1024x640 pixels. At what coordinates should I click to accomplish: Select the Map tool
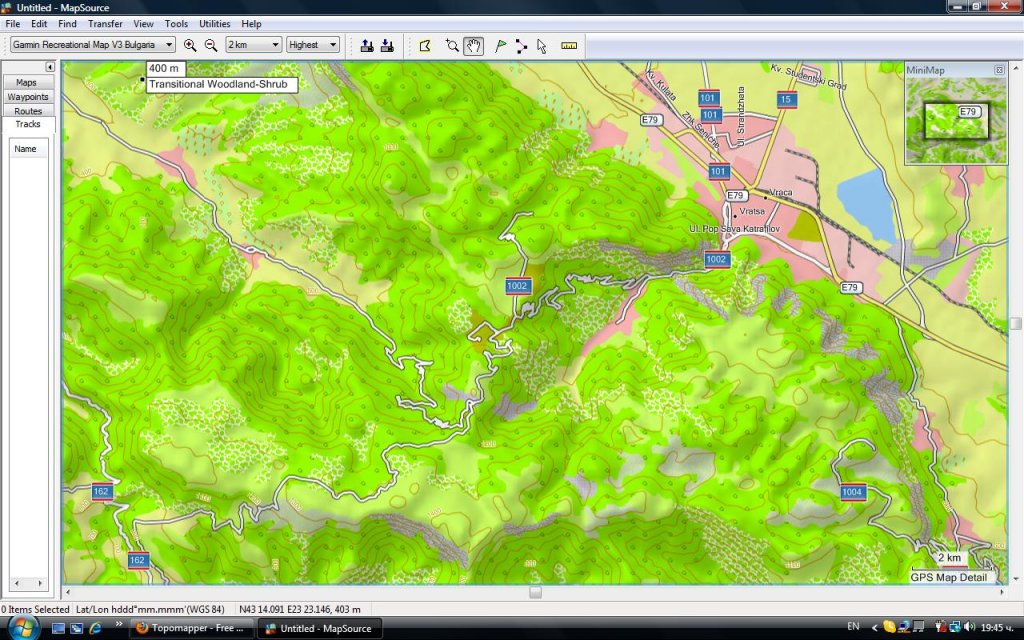click(x=425, y=45)
